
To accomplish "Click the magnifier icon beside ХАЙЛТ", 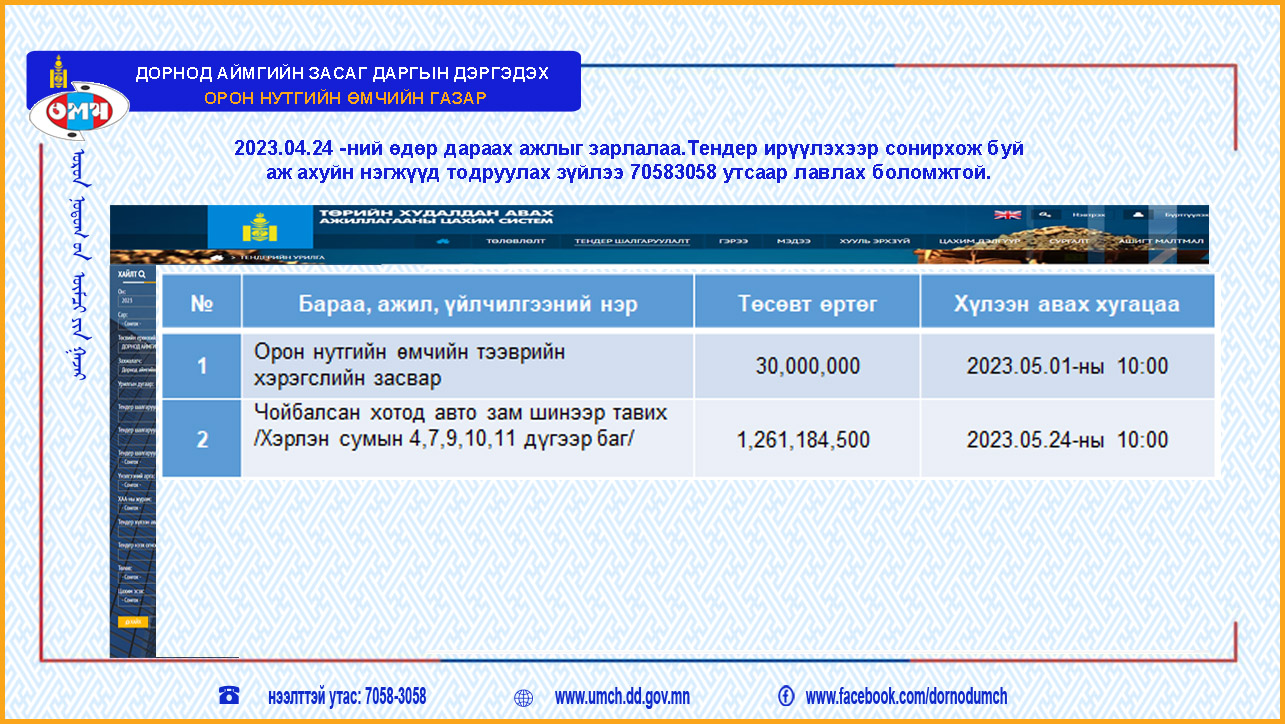I will click(143, 273).
